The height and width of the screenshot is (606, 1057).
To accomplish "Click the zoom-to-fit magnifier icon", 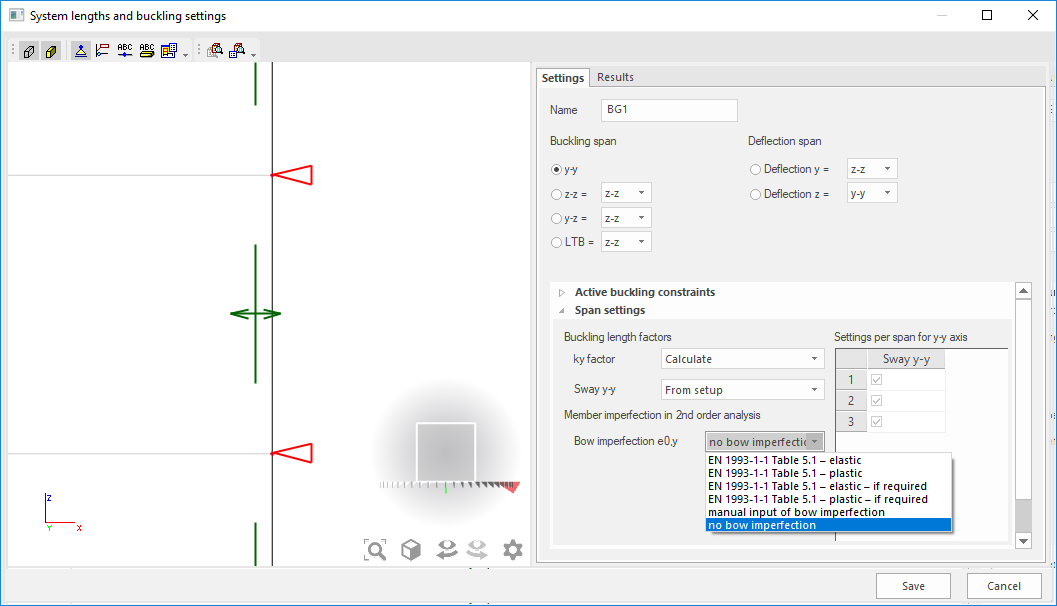I will pos(375,549).
